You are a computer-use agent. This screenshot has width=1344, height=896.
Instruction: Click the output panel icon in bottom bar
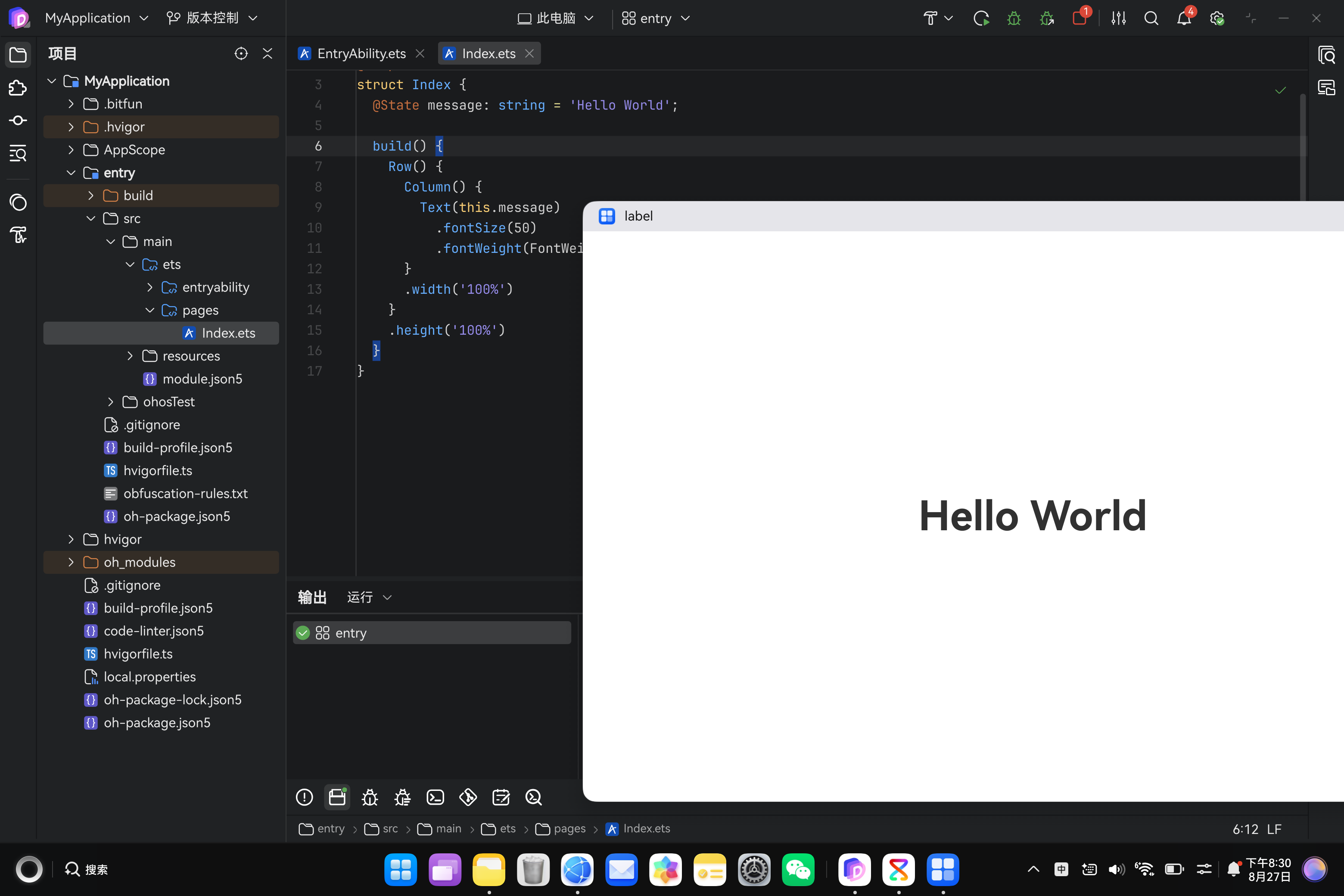click(x=337, y=797)
